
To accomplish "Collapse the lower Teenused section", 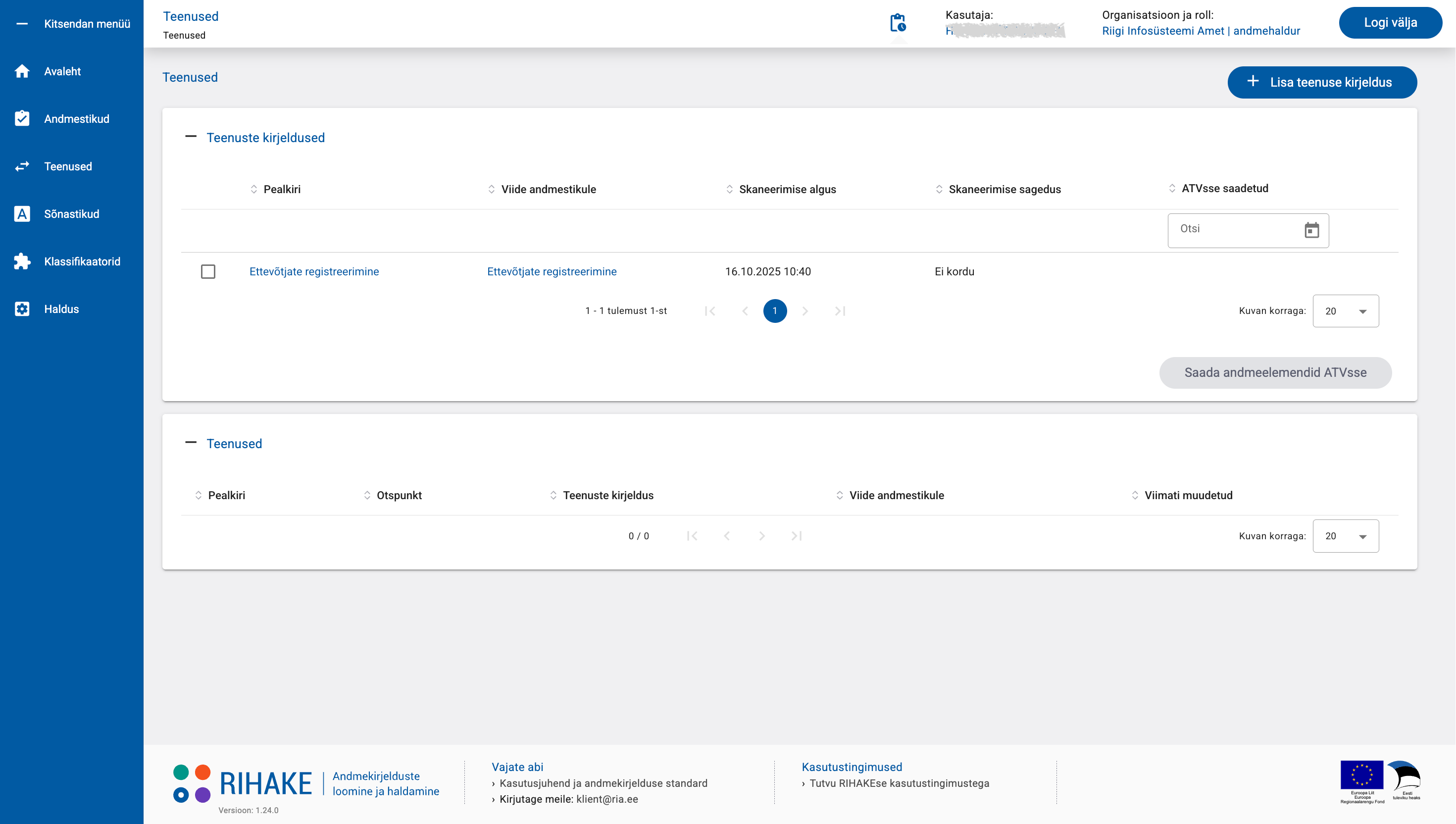I will (191, 443).
